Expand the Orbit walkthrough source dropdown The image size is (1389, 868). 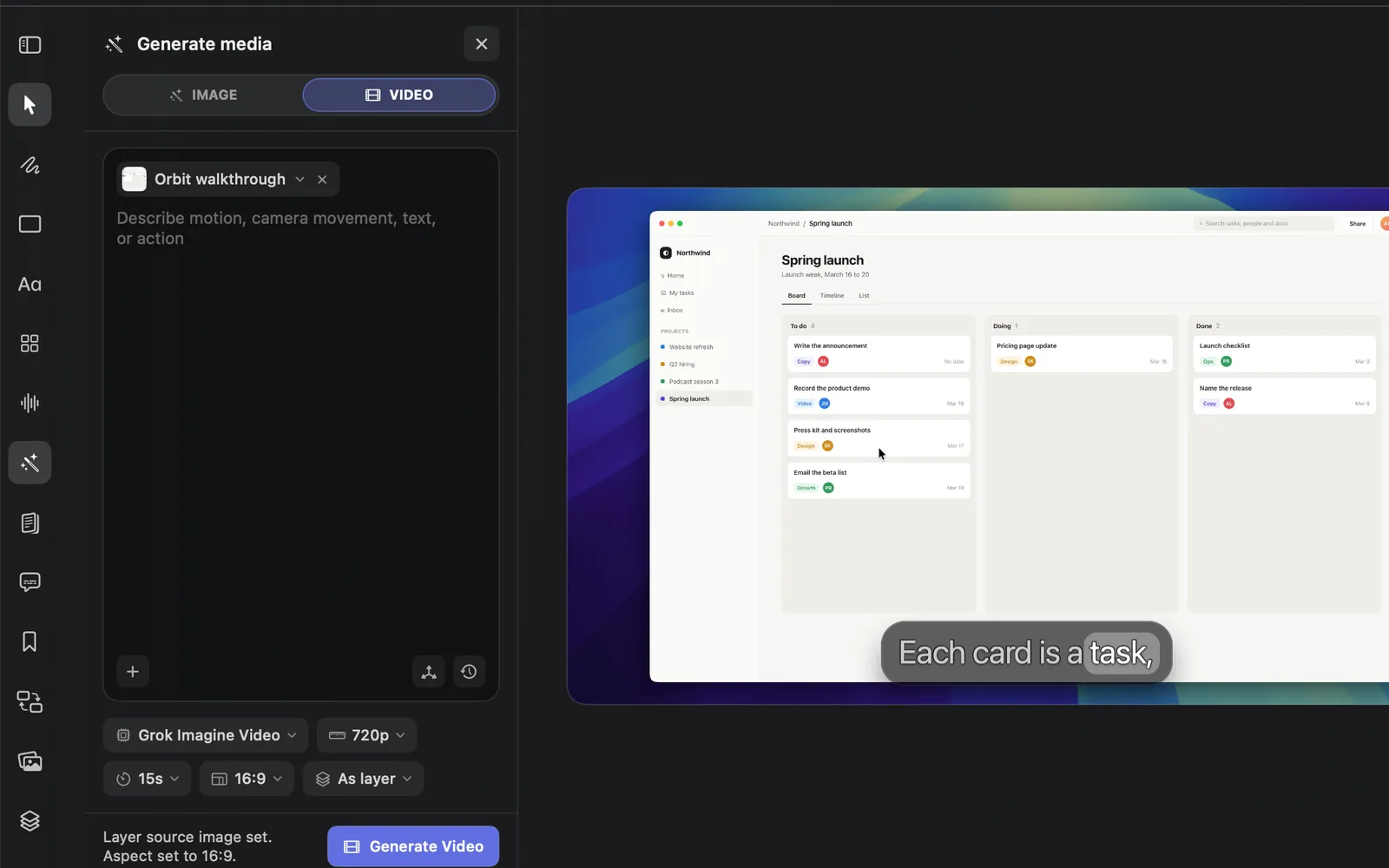coord(300,180)
